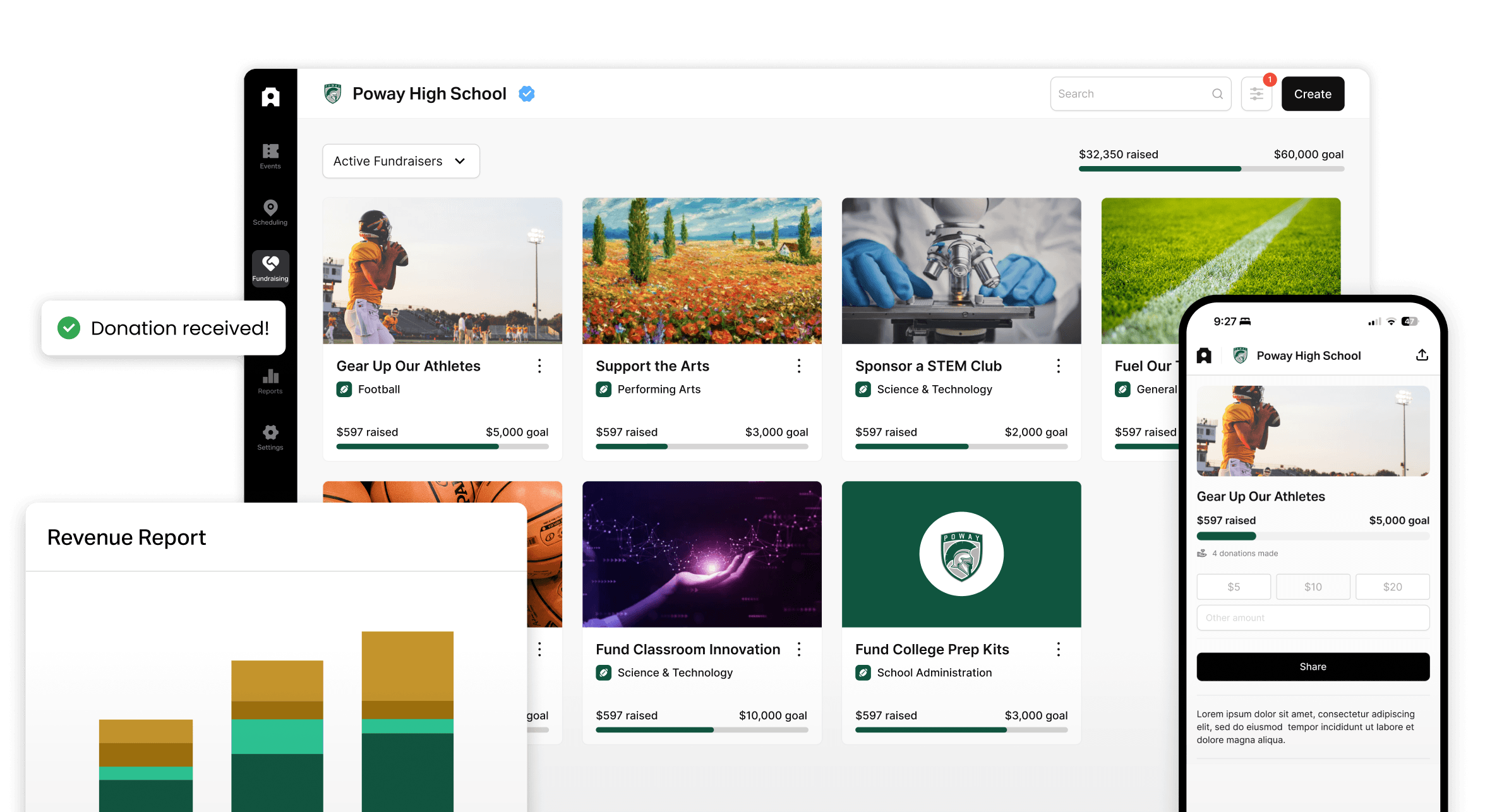Click the Create button

[1313, 94]
